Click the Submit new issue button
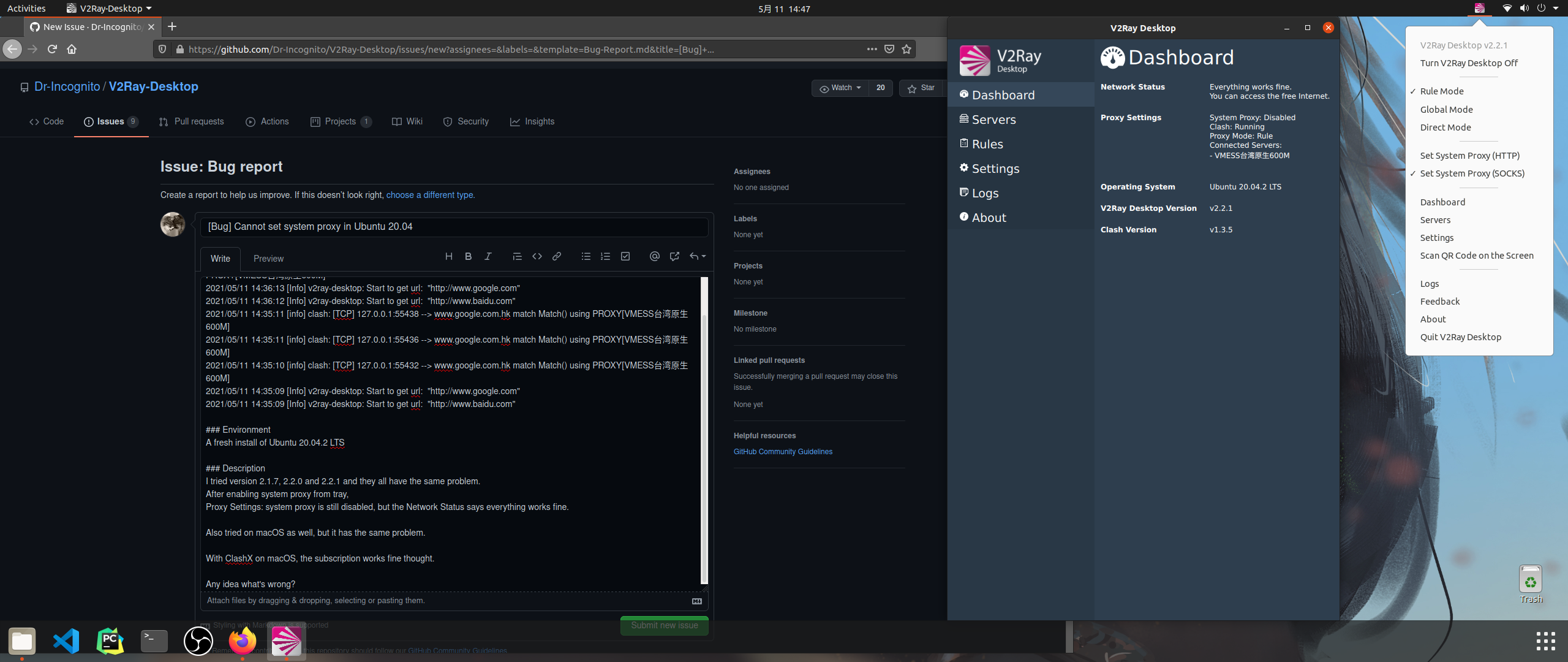This screenshot has width=1568, height=662. [664, 625]
